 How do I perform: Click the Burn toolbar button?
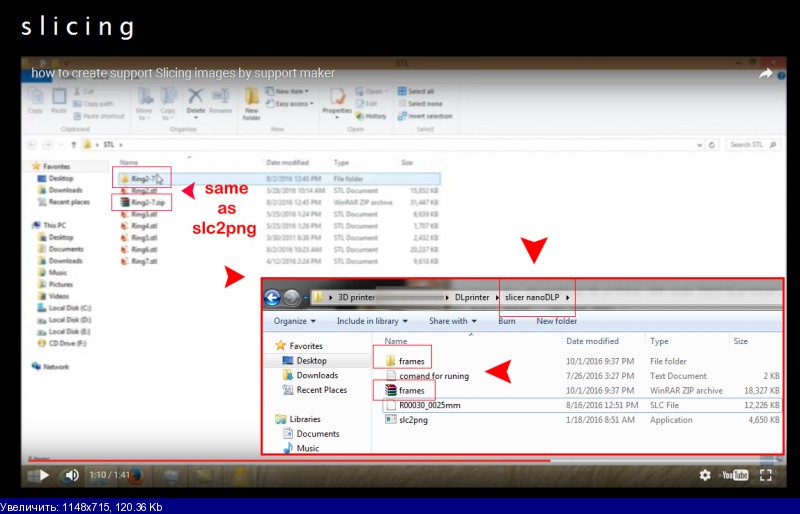[x=507, y=321]
